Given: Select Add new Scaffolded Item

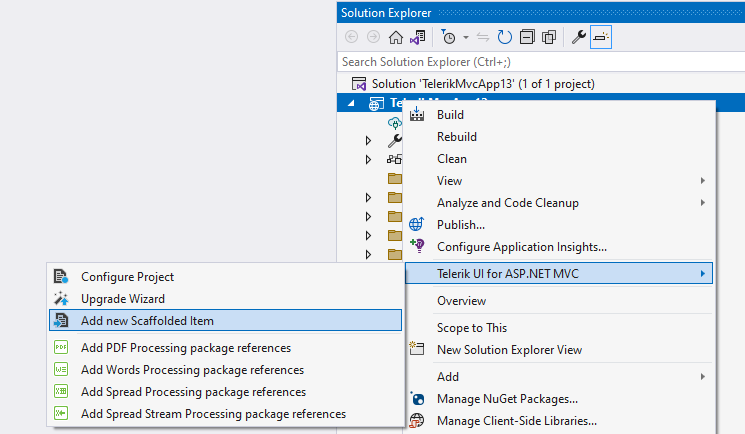Looking at the screenshot, I should point(226,321).
